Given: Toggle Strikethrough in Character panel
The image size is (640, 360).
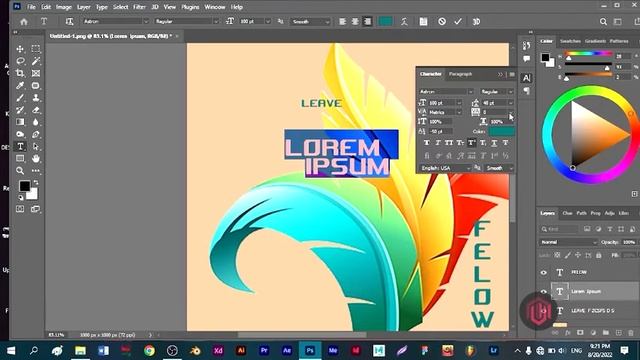Looking at the screenshot, I should pos(505,143).
